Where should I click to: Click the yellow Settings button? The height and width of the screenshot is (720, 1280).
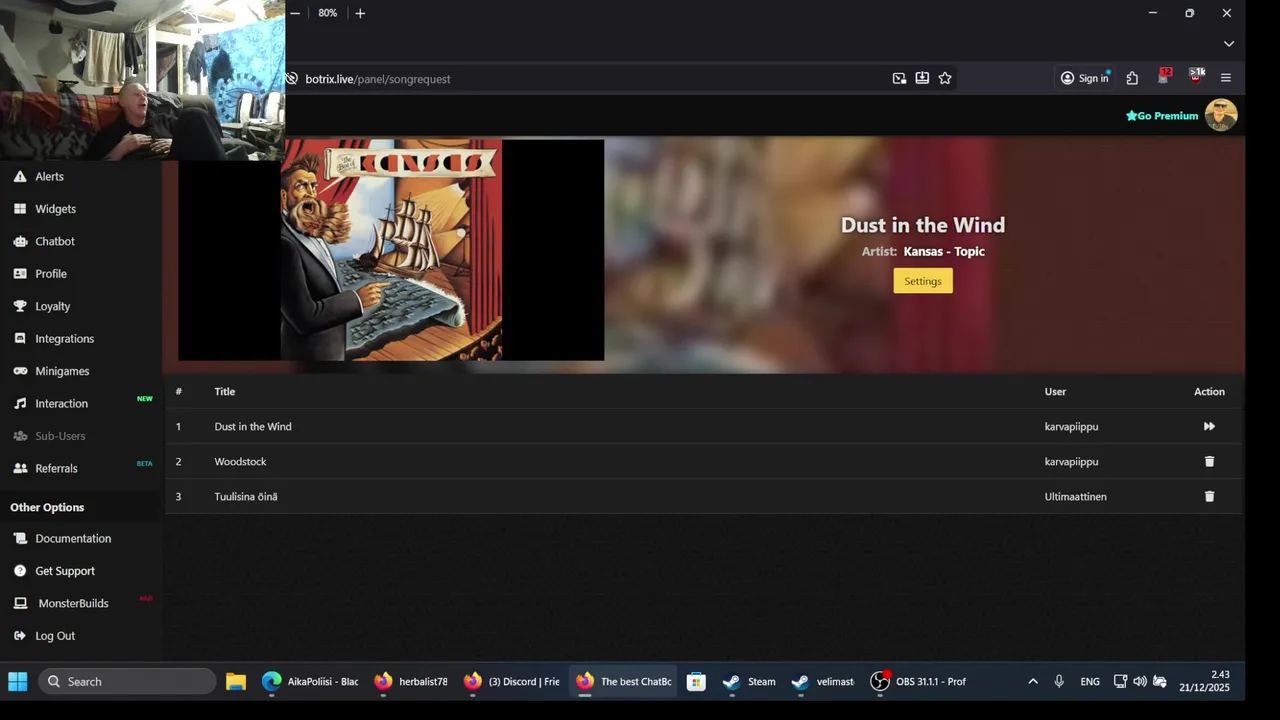pyautogui.click(x=923, y=281)
